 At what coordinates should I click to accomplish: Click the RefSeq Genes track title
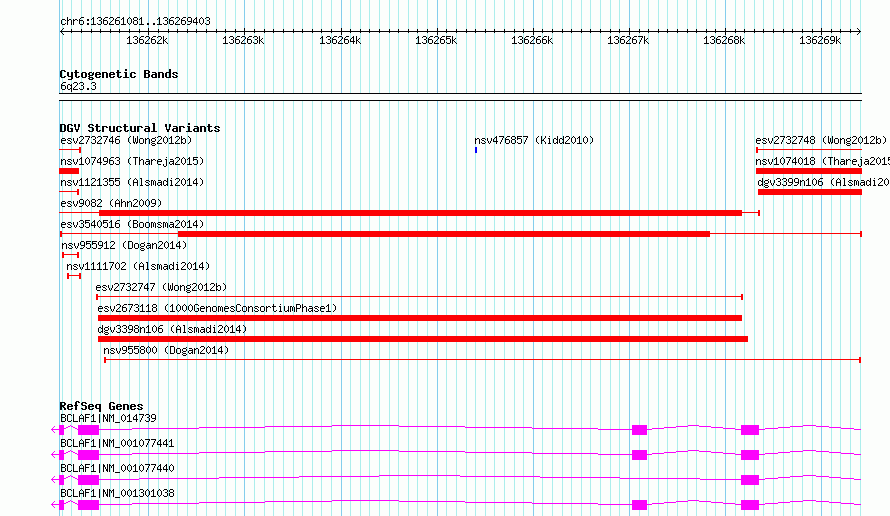click(x=101, y=406)
